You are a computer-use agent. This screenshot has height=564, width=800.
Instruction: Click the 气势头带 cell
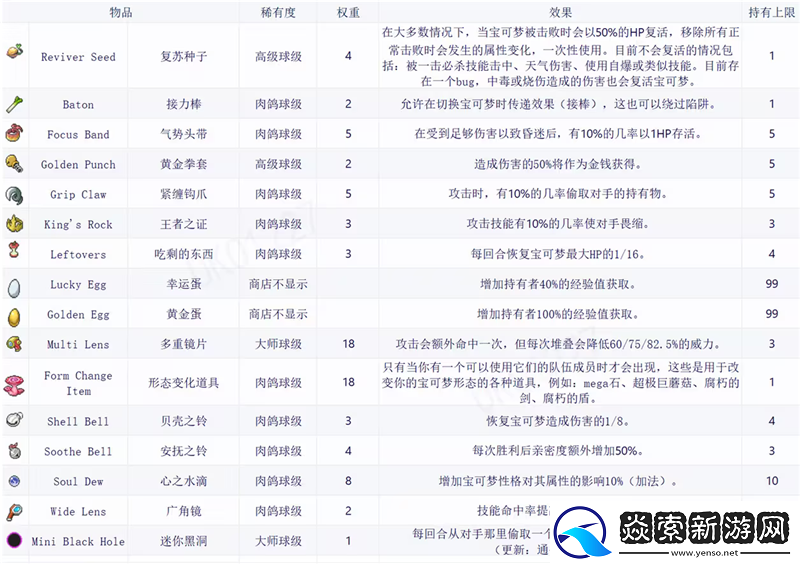click(184, 134)
